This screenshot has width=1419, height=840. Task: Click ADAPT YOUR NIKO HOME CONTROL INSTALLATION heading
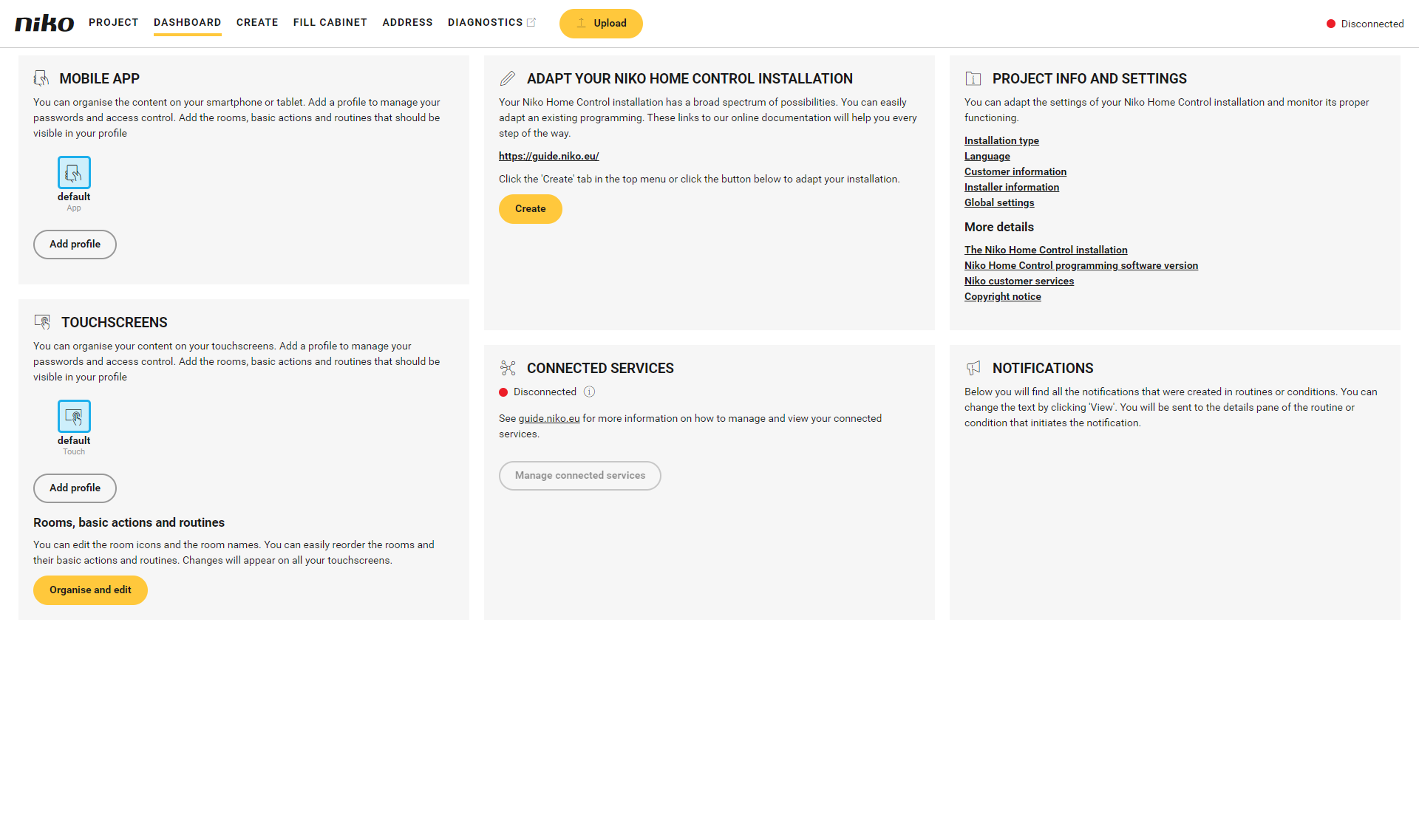point(690,78)
